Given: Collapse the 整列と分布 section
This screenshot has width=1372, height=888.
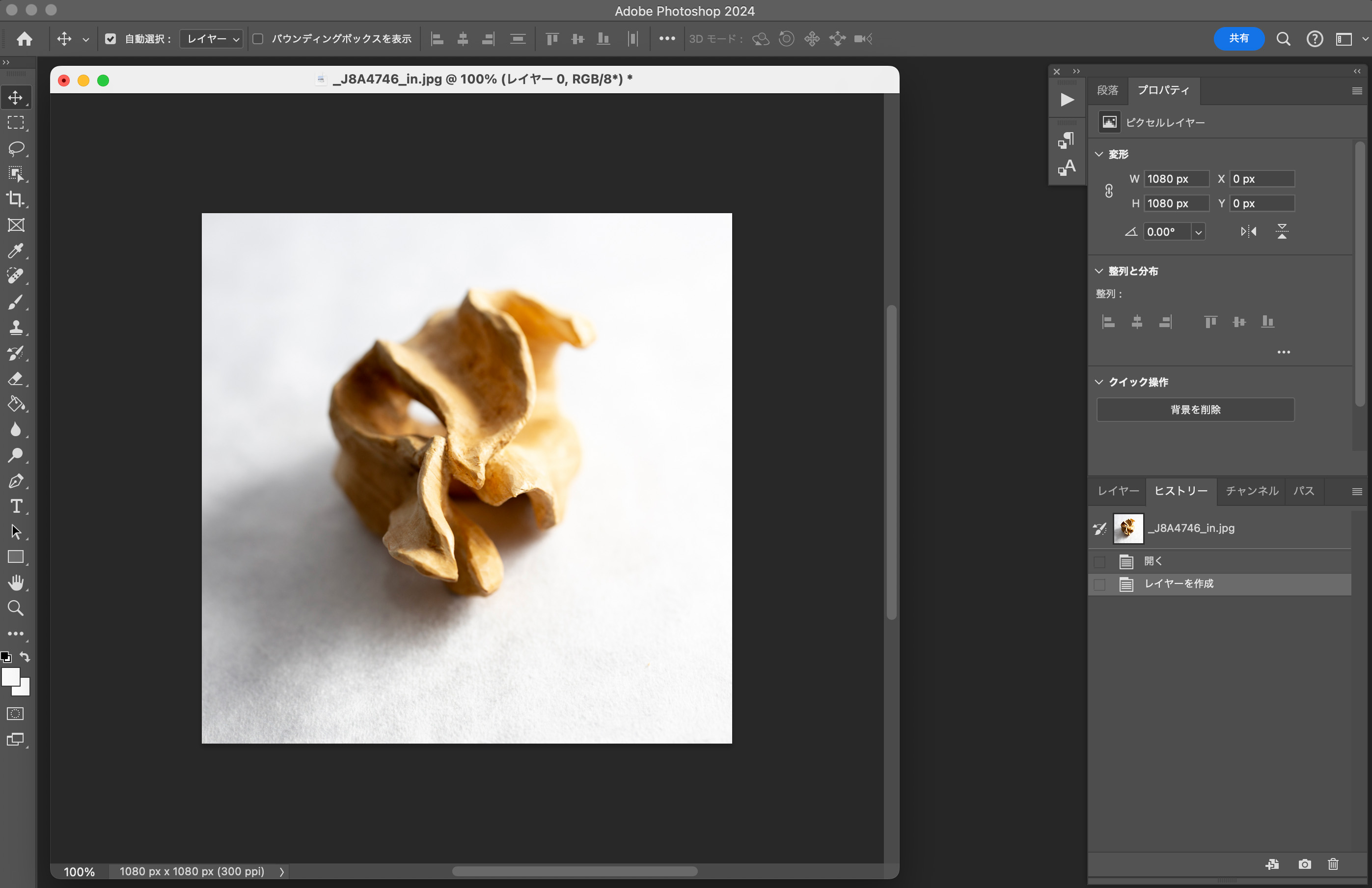Looking at the screenshot, I should click(1099, 271).
